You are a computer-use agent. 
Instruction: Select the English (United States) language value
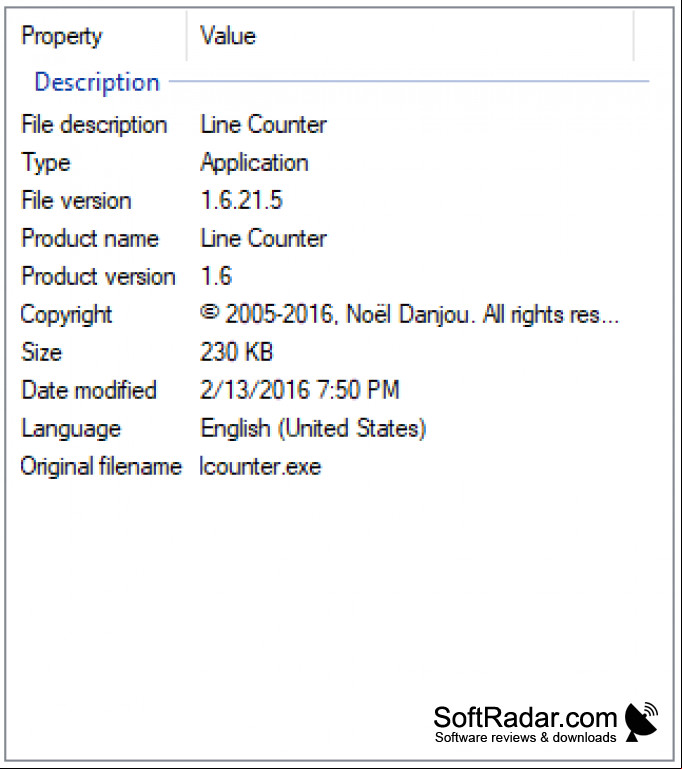(x=313, y=428)
